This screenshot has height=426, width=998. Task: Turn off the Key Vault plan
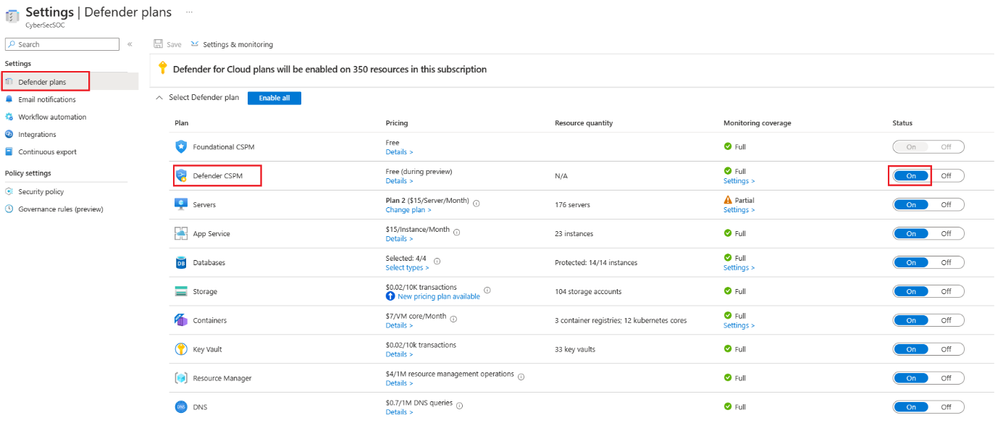pyautogui.click(x=946, y=349)
